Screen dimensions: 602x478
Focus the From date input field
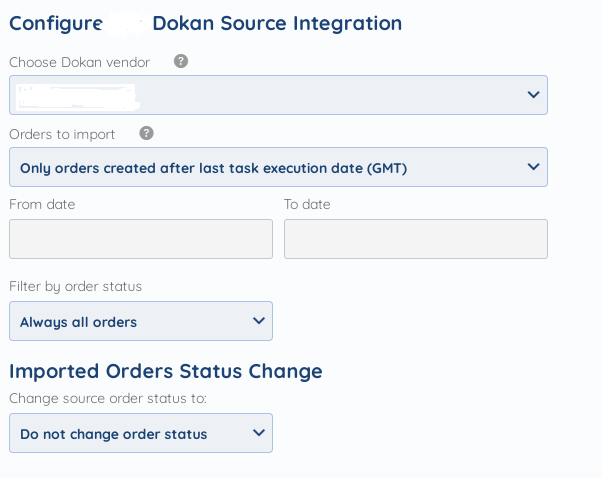click(141, 239)
